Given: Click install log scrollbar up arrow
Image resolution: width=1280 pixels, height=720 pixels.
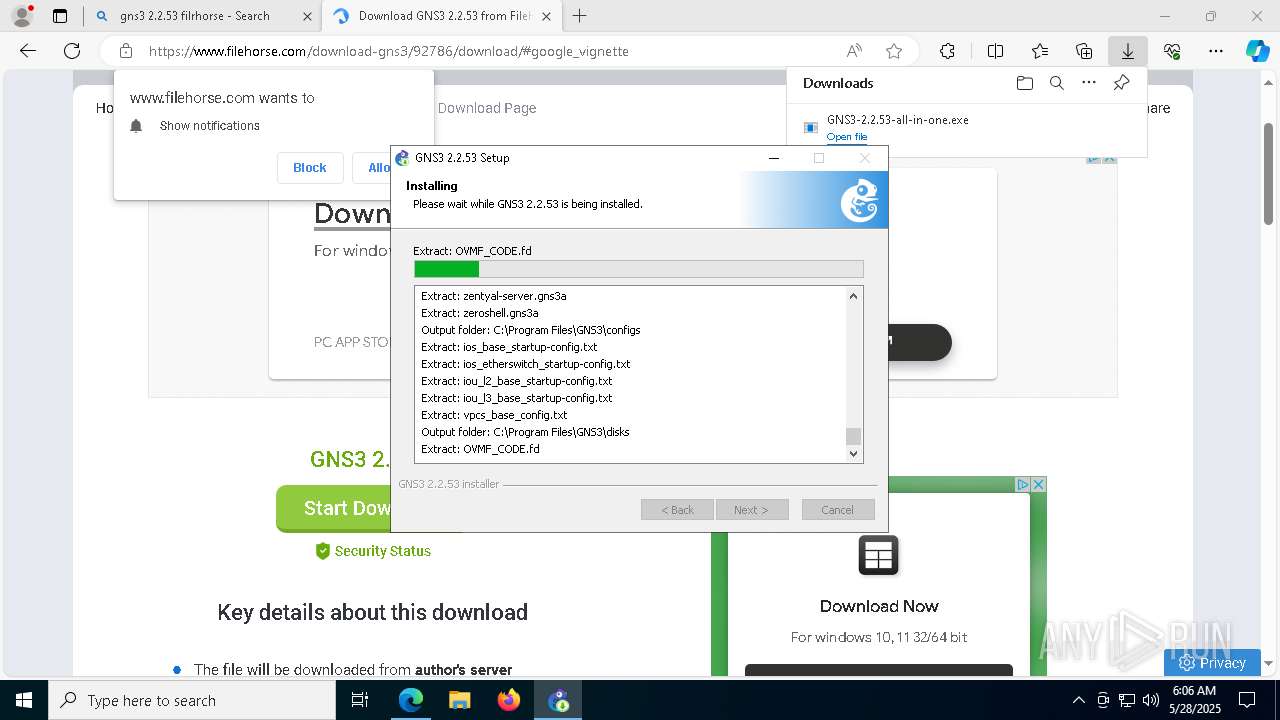Looking at the screenshot, I should [853, 296].
